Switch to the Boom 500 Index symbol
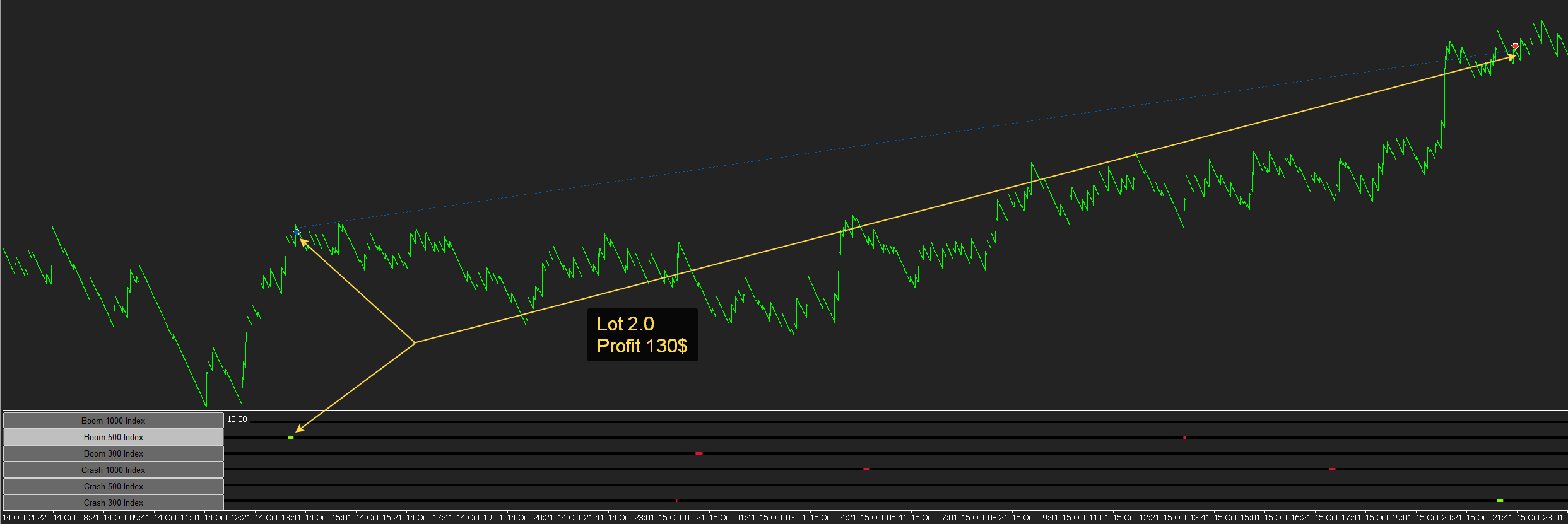The width and height of the screenshot is (1568, 524). click(114, 437)
